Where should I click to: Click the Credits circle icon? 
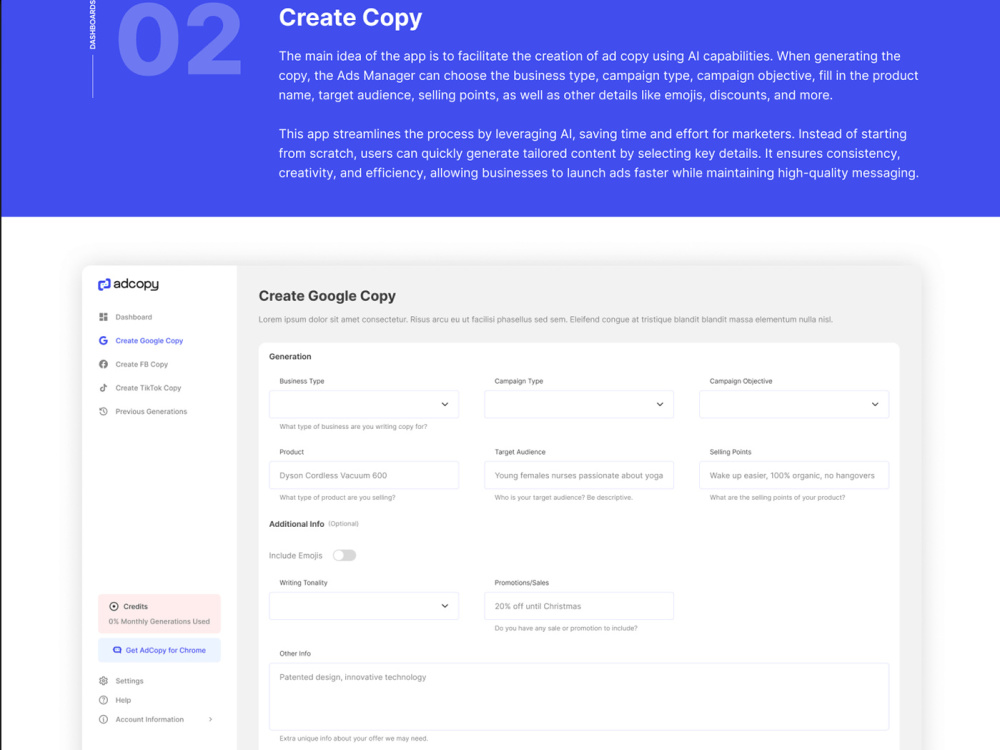pyautogui.click(x=114, y=607)
